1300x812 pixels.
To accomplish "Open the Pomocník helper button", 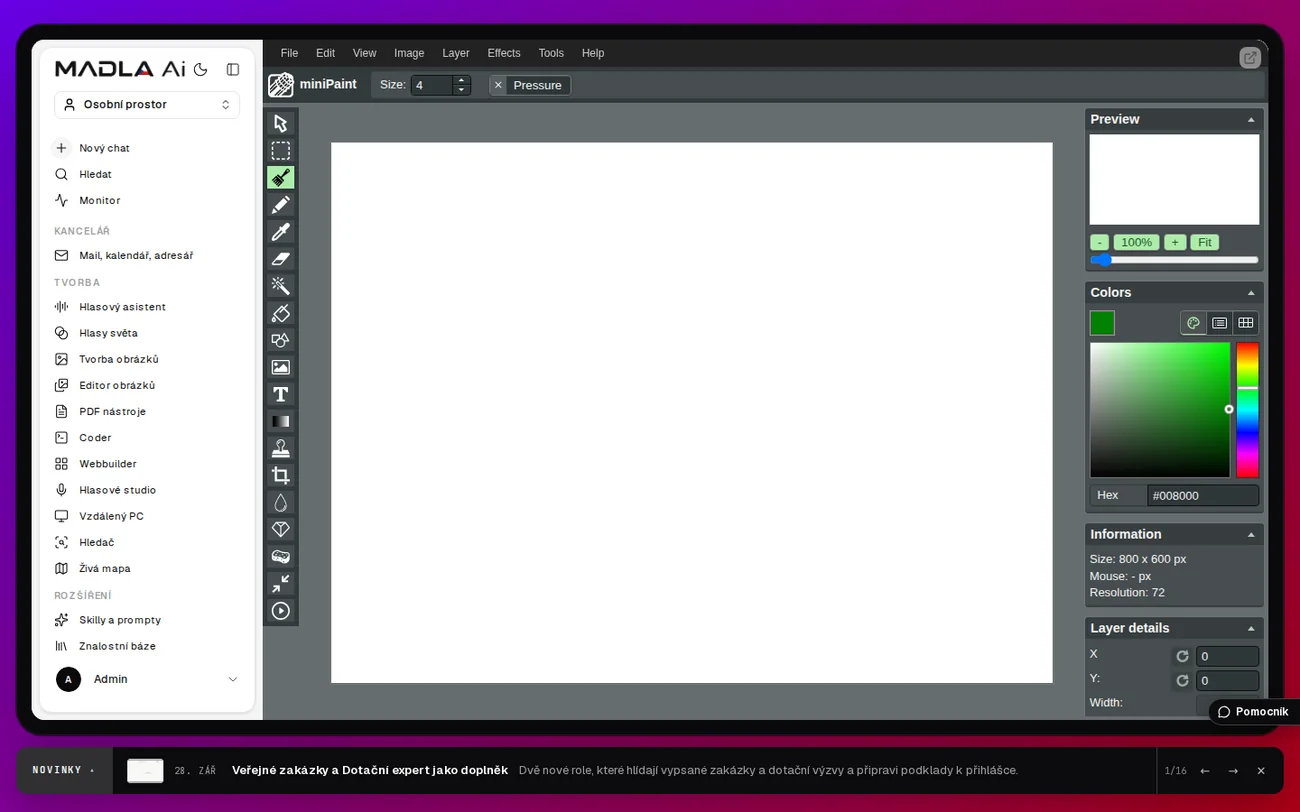I will pyautogui.click(x=1253, y=712).
